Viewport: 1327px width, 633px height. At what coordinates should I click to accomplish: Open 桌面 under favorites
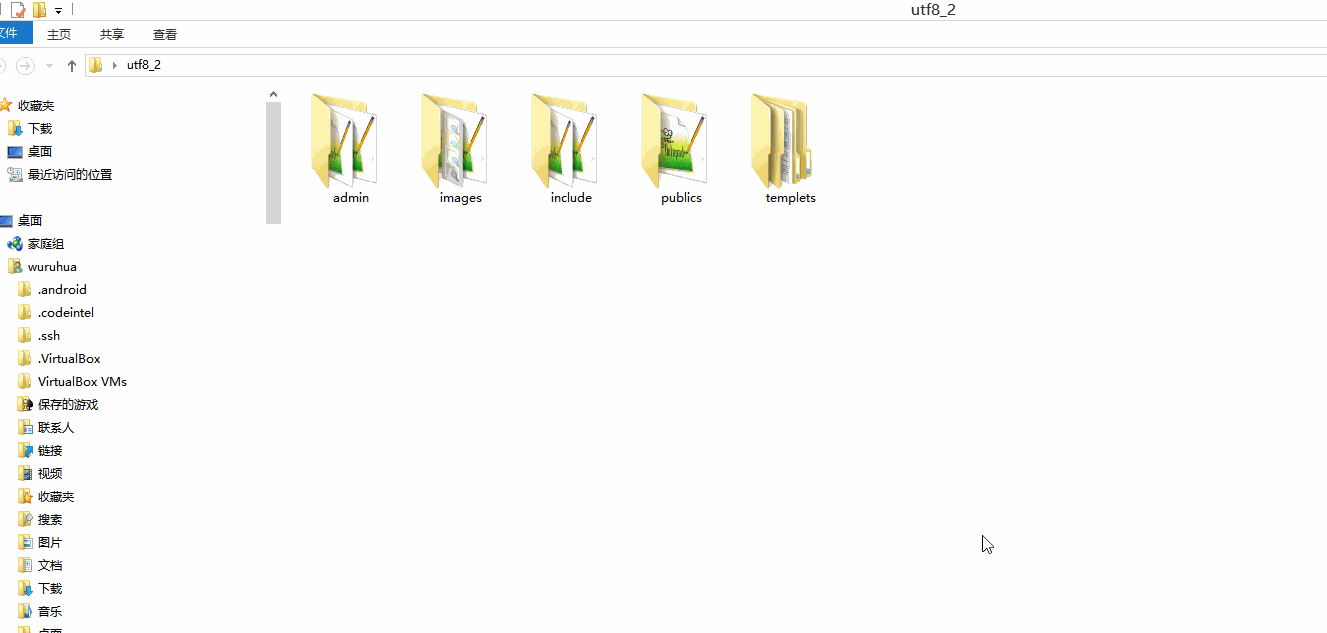[40, 151]
